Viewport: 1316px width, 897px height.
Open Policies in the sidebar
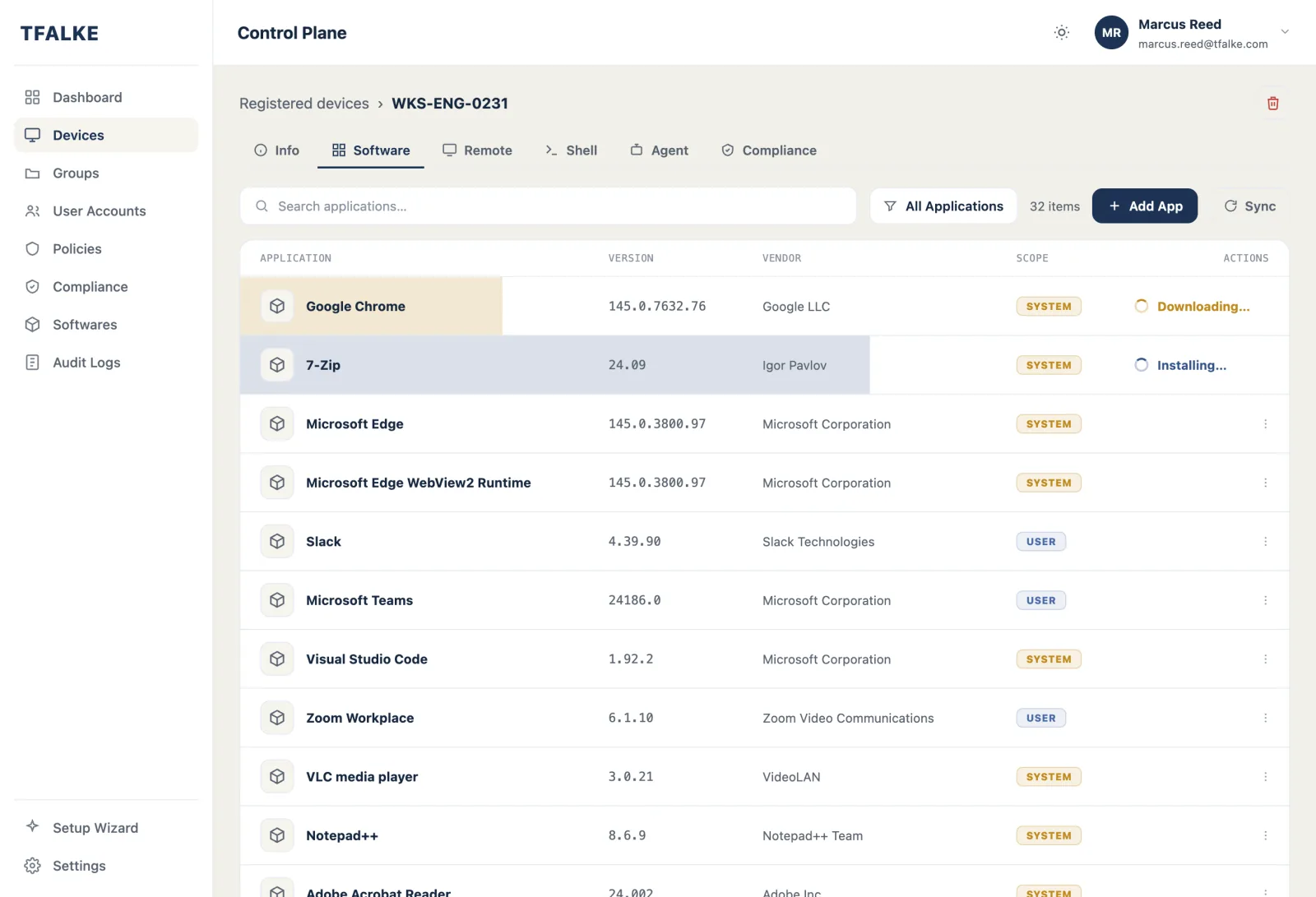click(106, 248)
